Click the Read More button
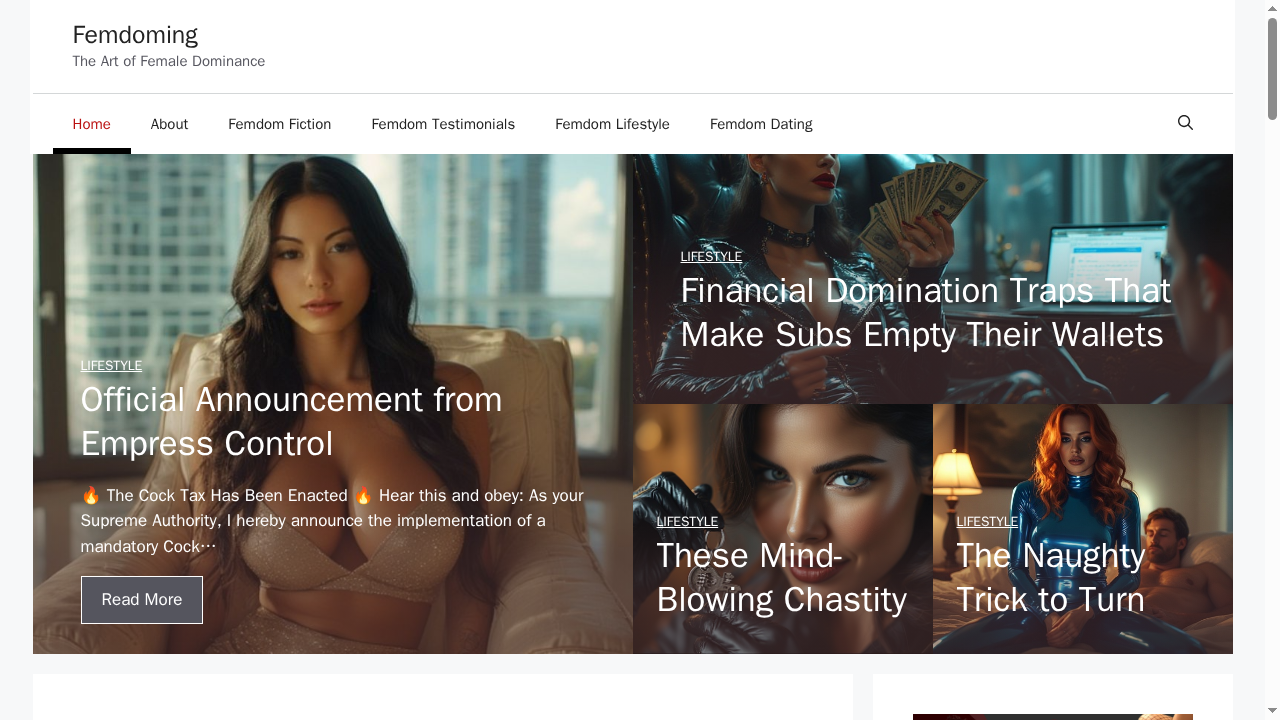Screen dimensions: 1280x720 142,600
